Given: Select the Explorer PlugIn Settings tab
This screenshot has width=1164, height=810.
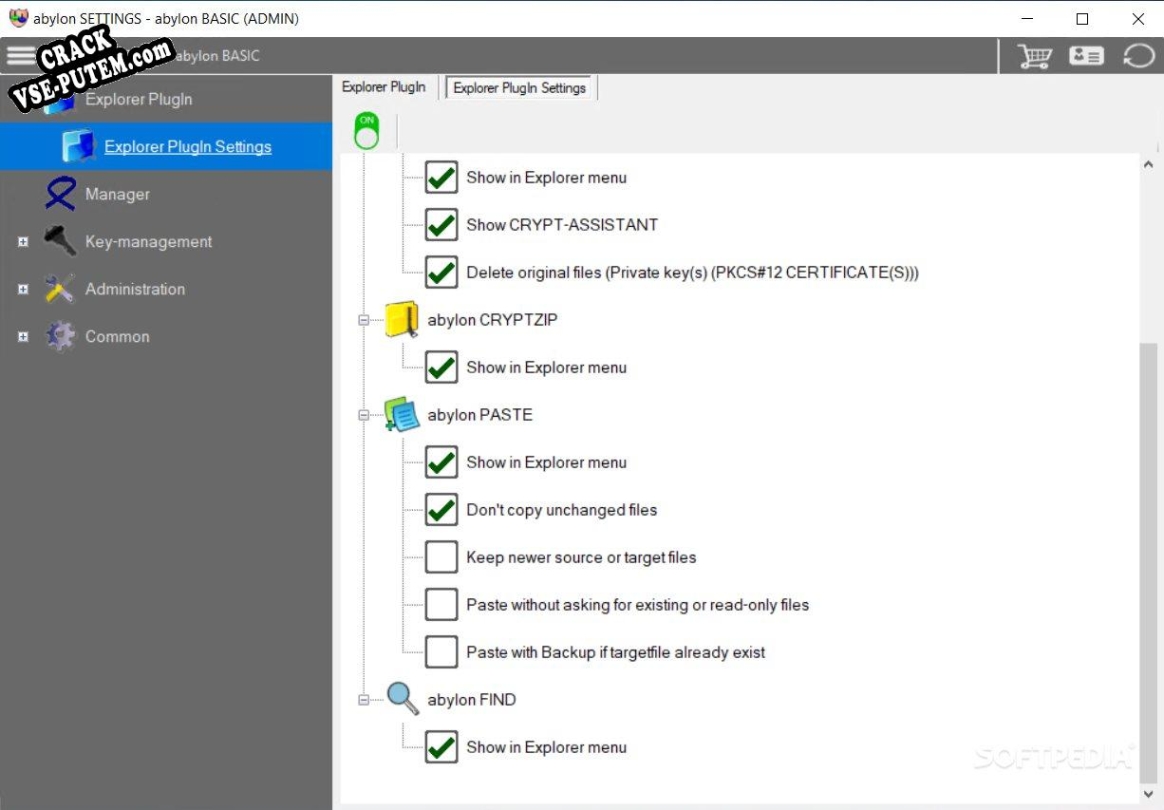Looking at the screenshot, I should [x=519, y=88].
